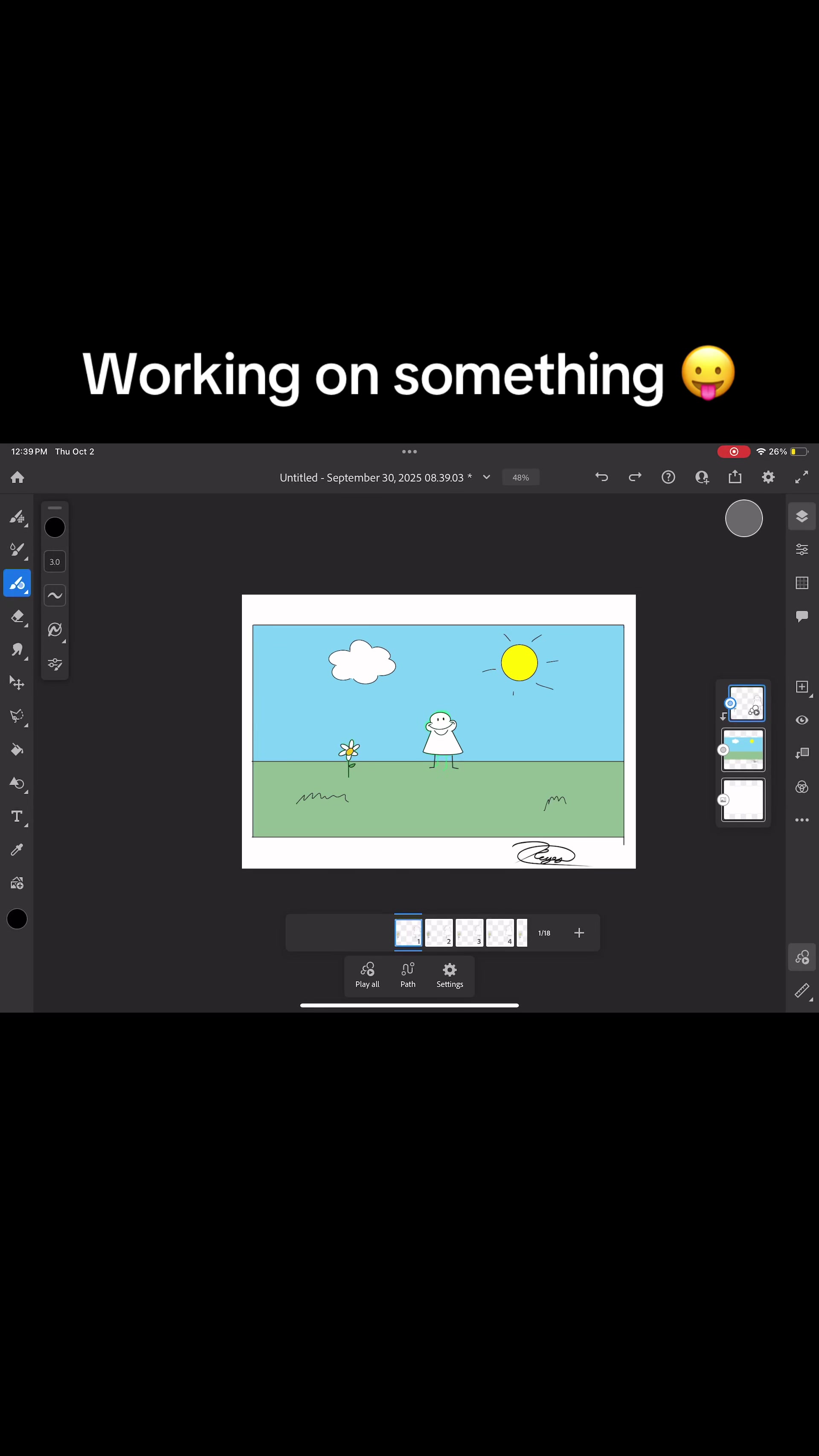Tap the gray touch shortcut circle

744,518
